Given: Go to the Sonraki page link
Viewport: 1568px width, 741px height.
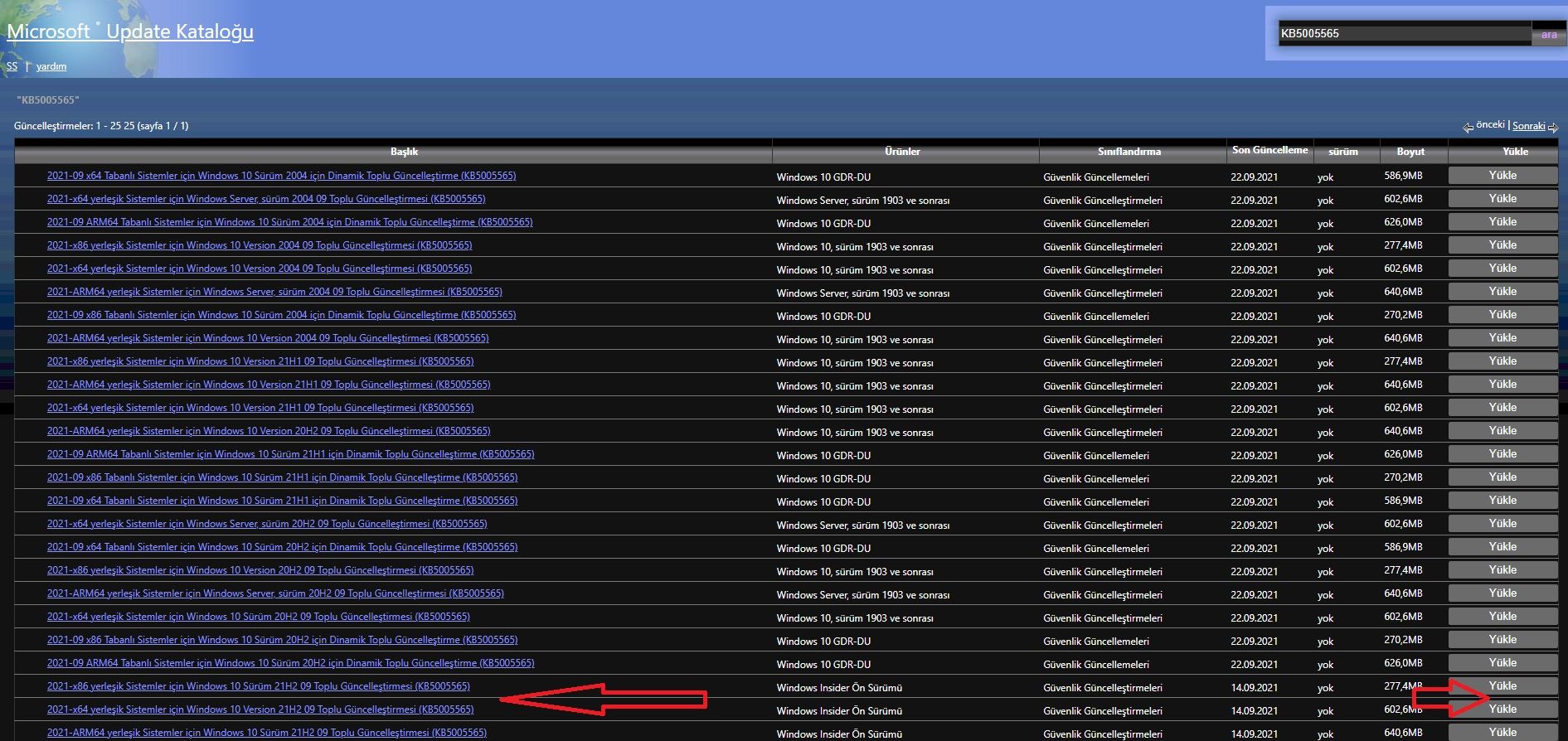Looking at the screenshot, I should pos(1528,126).
